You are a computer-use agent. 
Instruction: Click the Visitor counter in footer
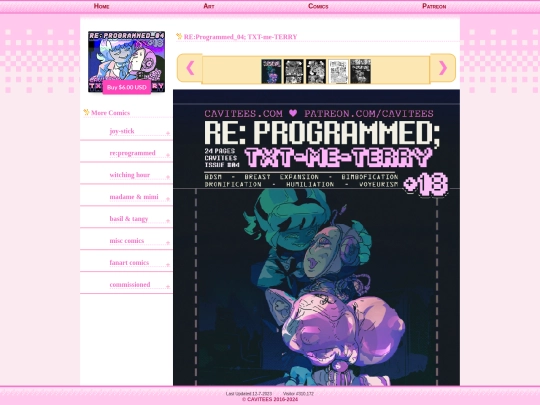(x=298, y=394)
